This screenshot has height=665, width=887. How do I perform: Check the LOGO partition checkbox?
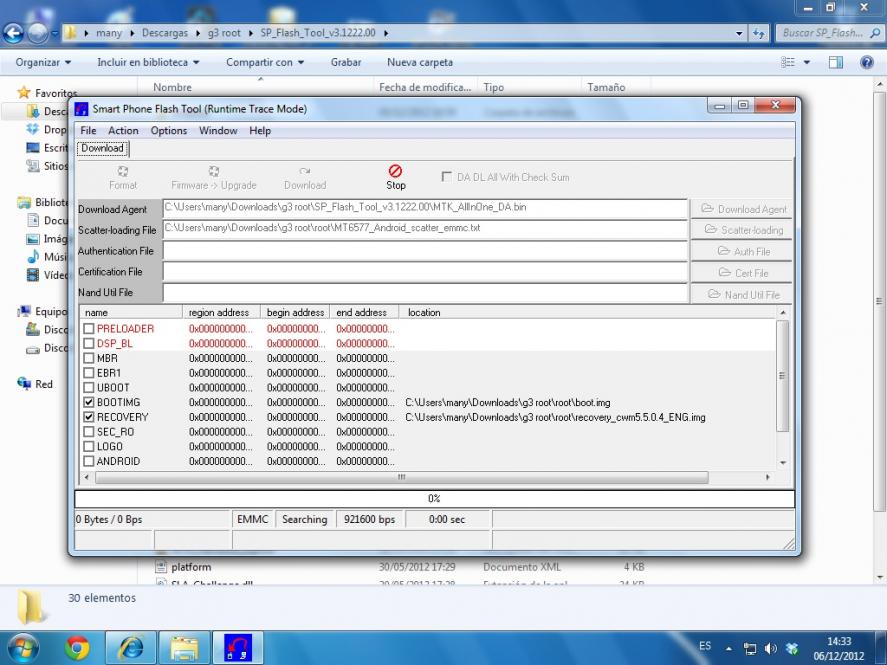click(89, 446)
